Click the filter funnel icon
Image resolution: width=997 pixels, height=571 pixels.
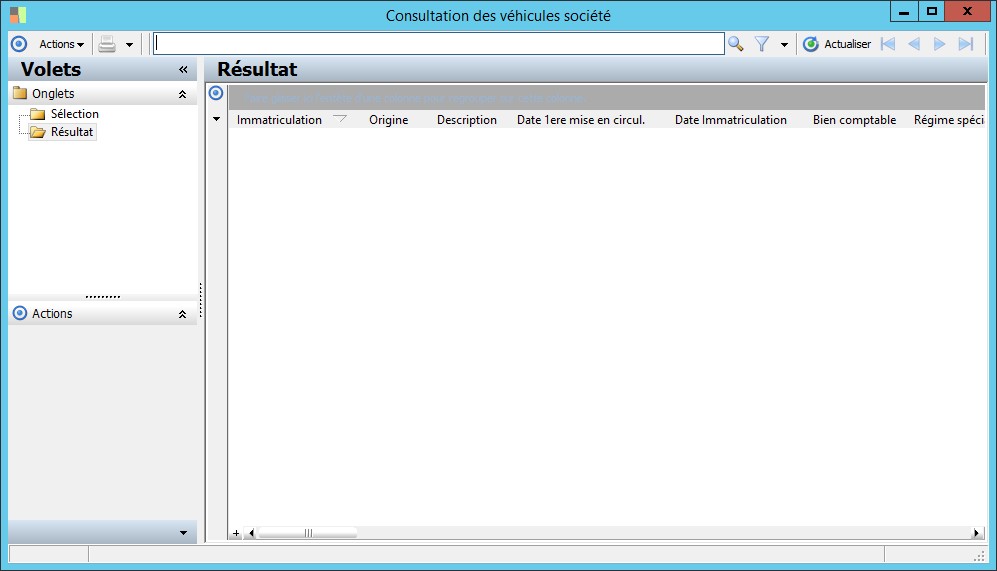click(x=762, y=44)
